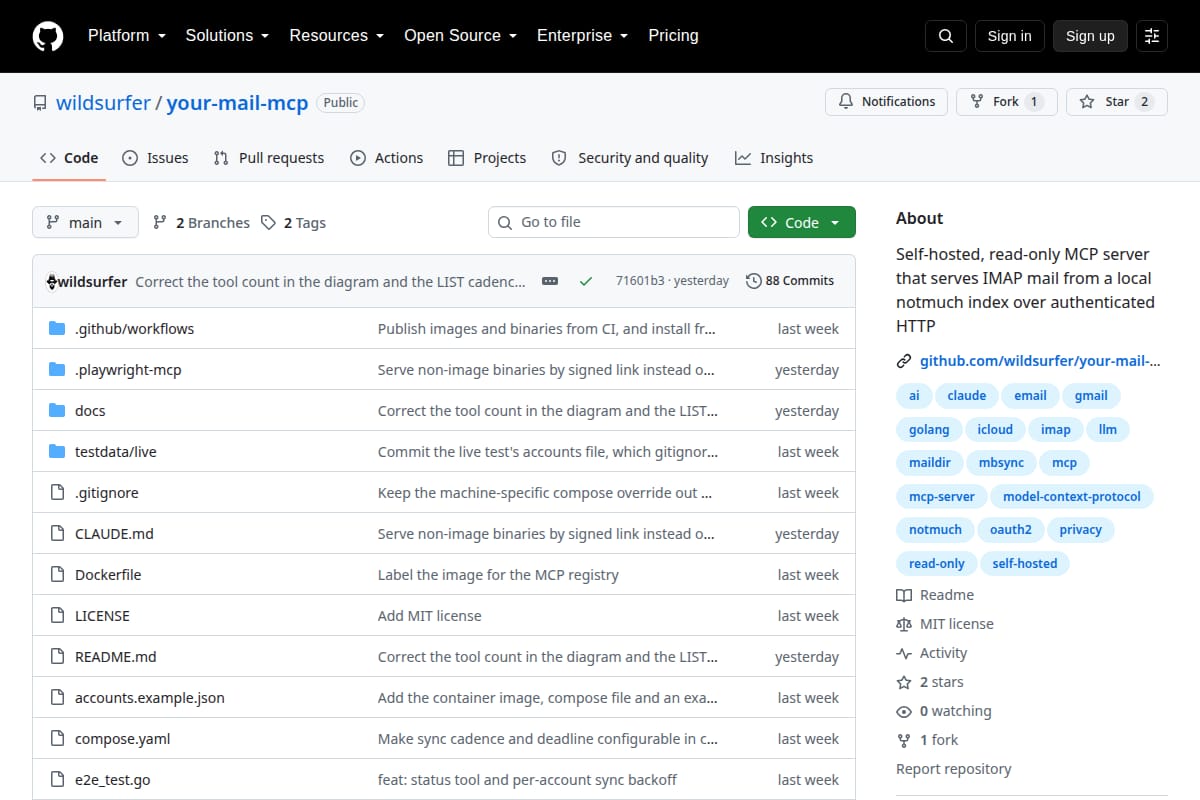Open the your-mail-mcp repository name link
Viewport: 1200px width, 800px height.
click(237, 102)
